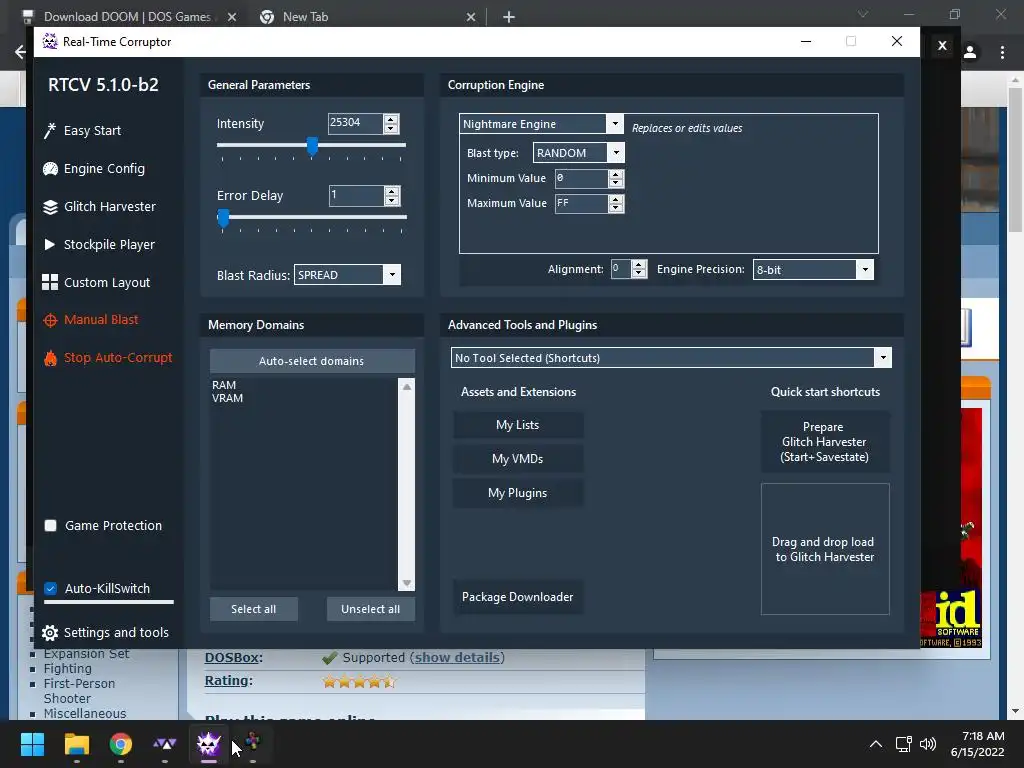Open My Plugins

(518, 493)
